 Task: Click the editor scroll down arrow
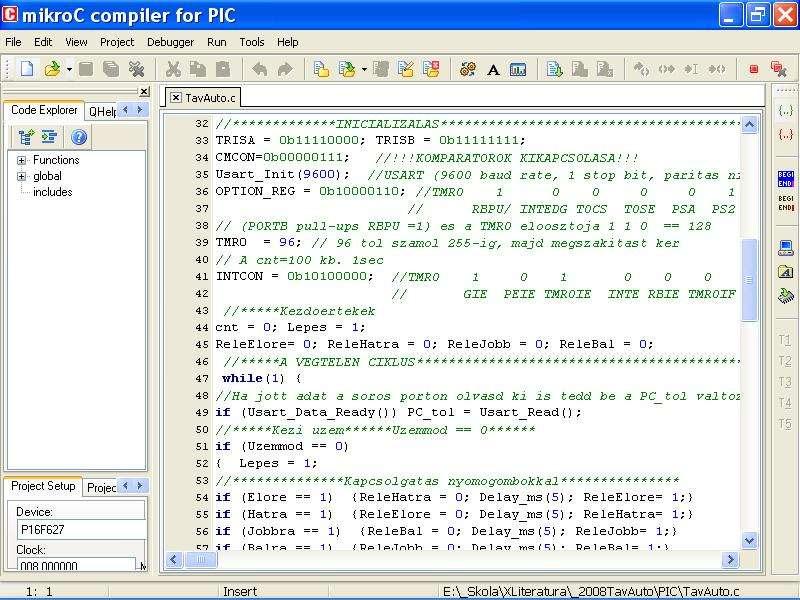(749, 540)
